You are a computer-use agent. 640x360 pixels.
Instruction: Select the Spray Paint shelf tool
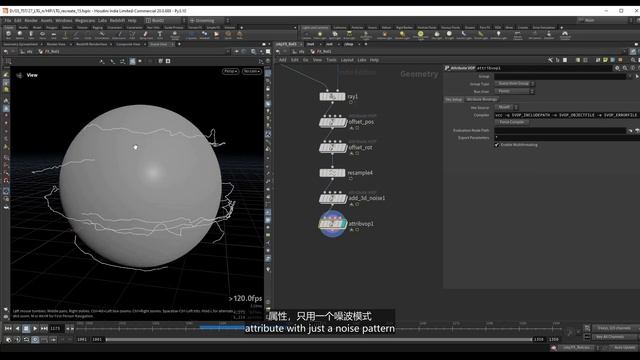pyautogui.click(x=145, y=35)
